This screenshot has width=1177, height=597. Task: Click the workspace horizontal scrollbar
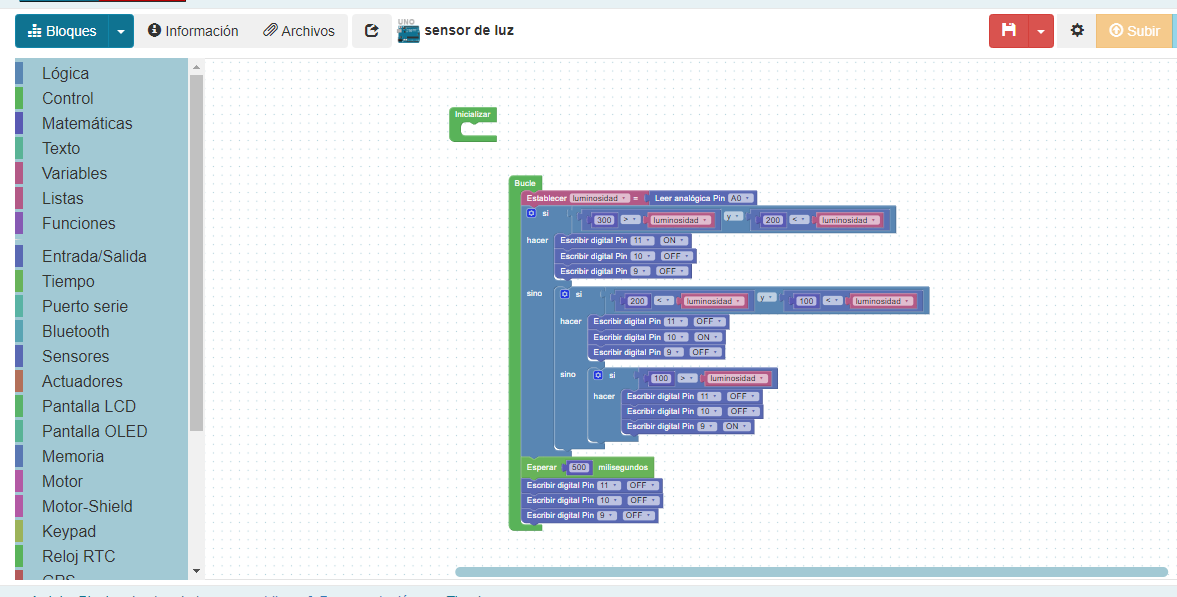(811, 572)
